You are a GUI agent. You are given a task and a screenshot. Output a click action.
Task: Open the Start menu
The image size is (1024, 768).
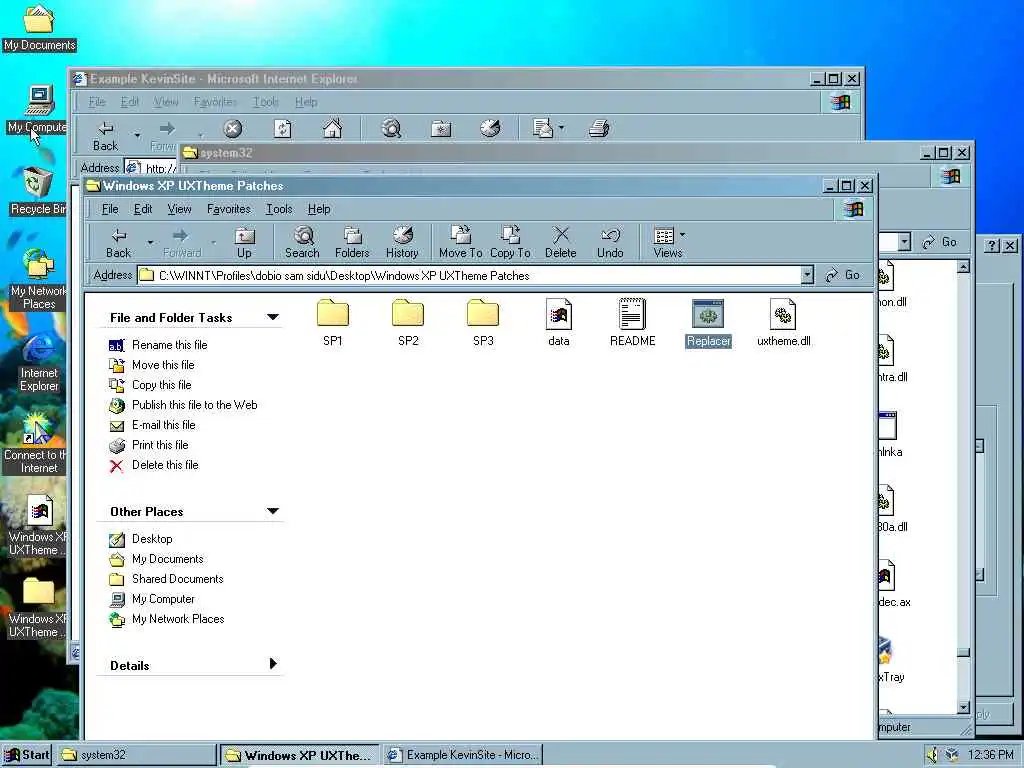pos(27,755)
